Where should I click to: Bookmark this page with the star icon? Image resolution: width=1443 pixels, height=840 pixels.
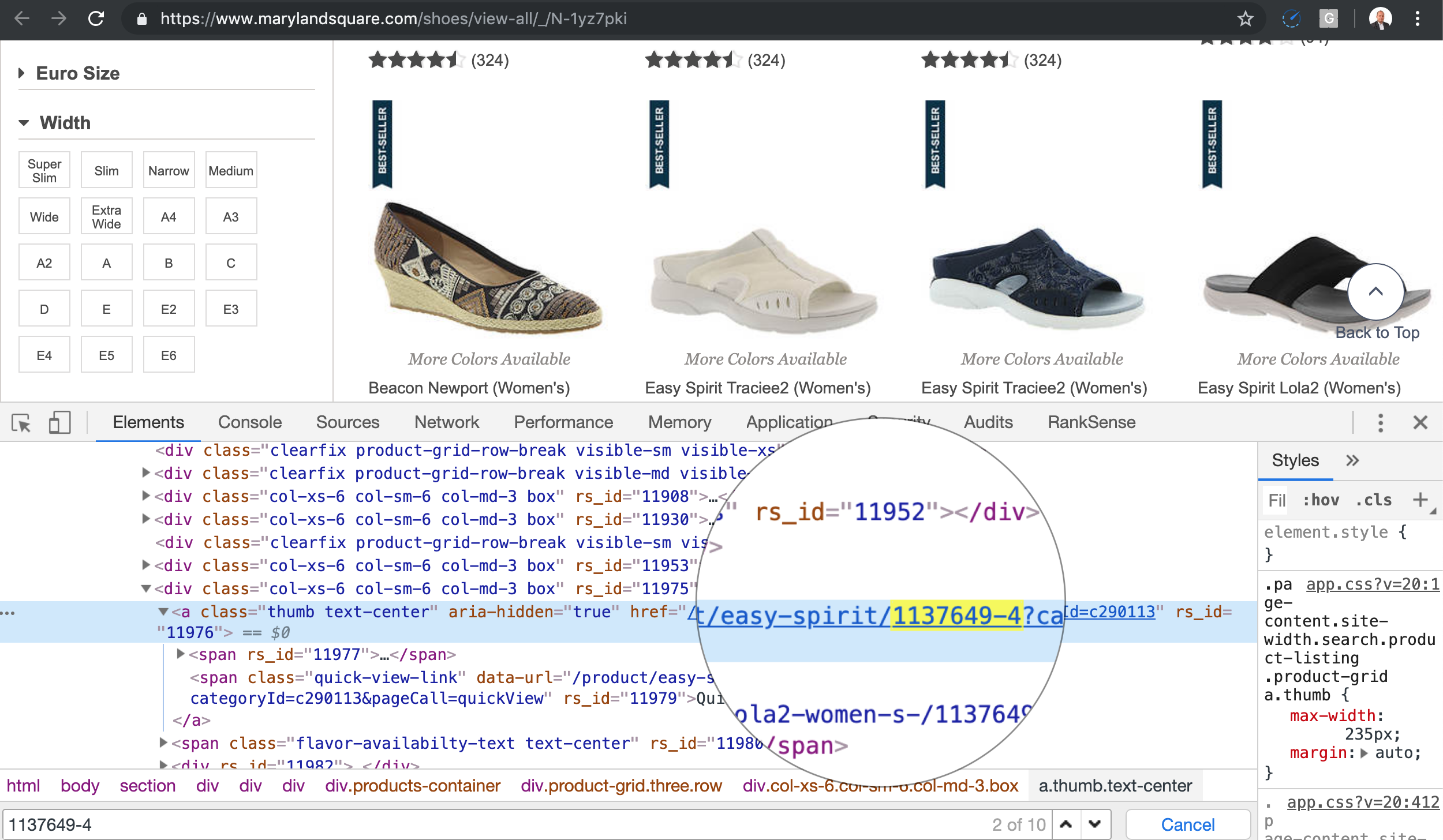1245,18
